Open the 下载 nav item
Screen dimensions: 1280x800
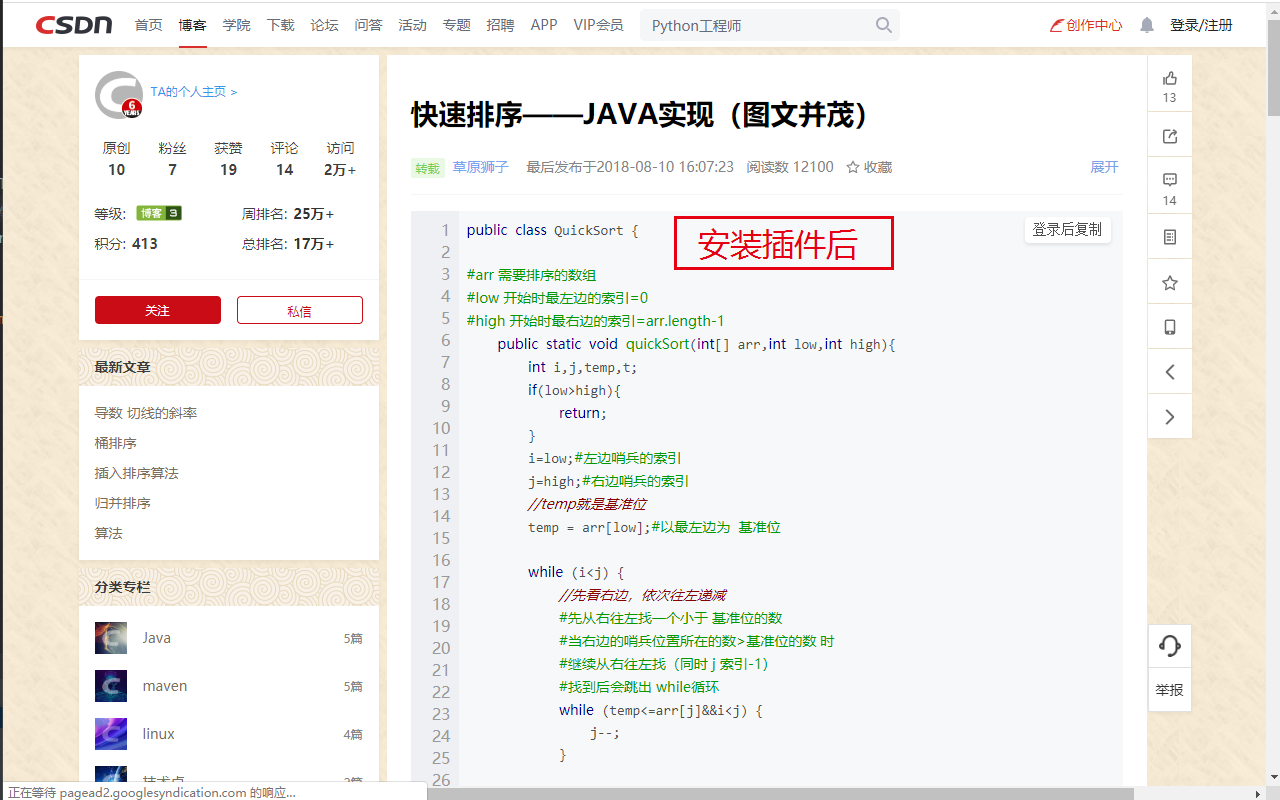click(280, 25)
